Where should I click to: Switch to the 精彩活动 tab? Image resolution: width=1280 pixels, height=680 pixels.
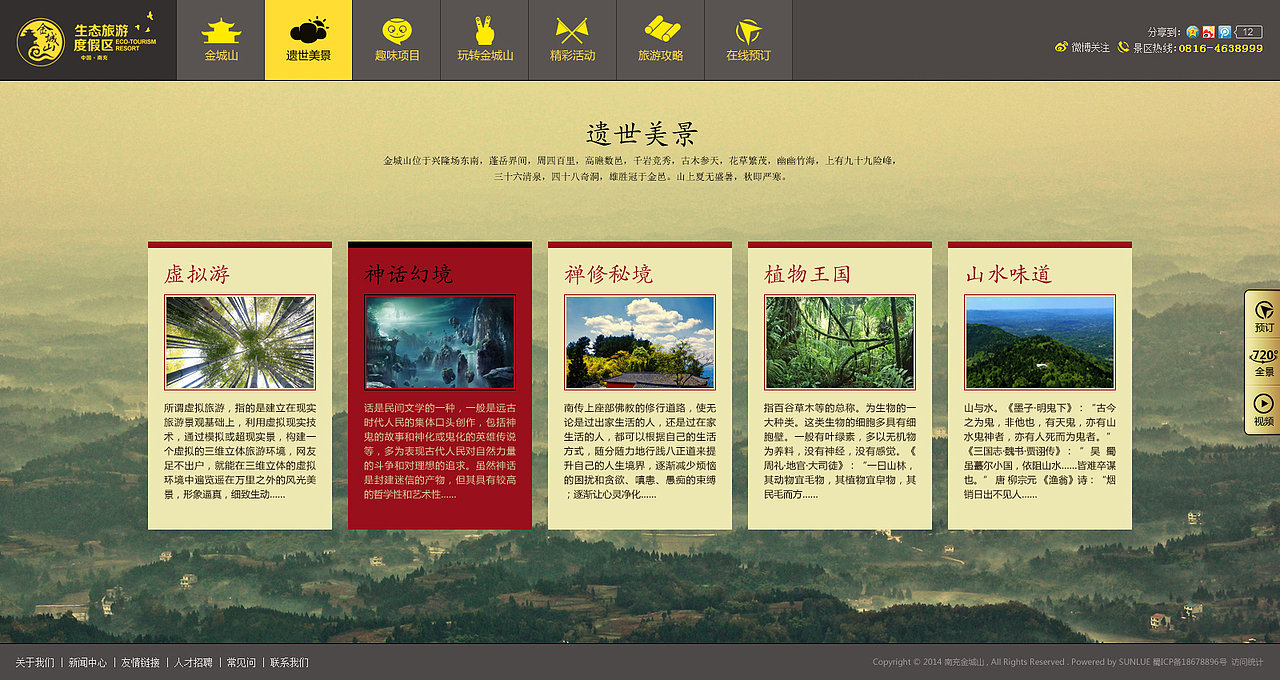[572, 55]
